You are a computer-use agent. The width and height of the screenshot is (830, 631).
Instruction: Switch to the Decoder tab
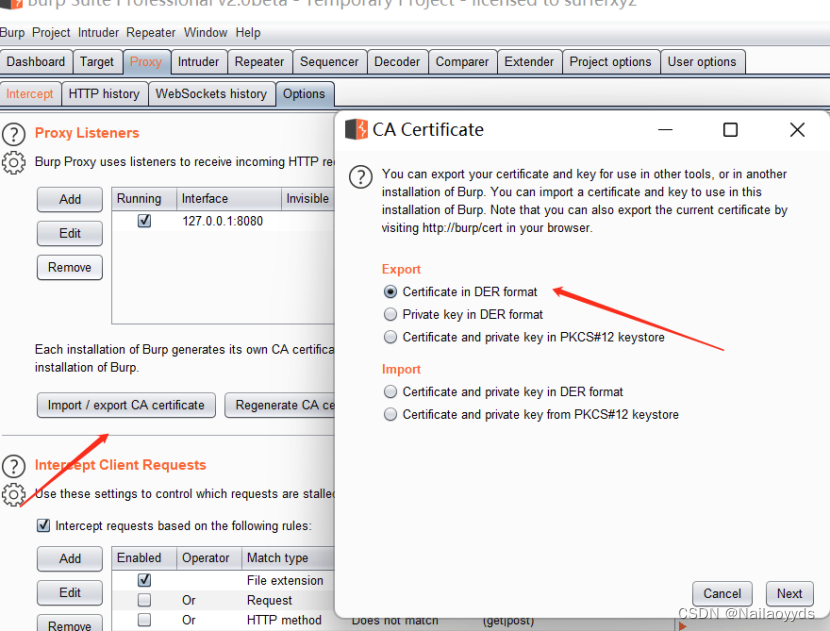pyautogui.click(x=397, y=62)
